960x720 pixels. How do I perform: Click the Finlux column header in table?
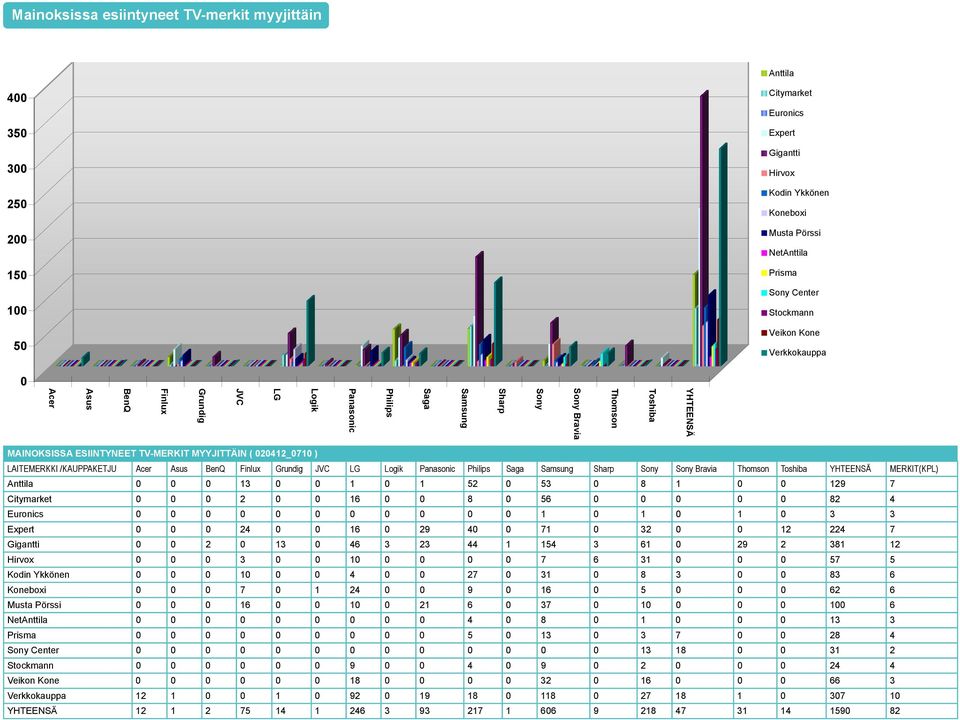coord(250,469)
